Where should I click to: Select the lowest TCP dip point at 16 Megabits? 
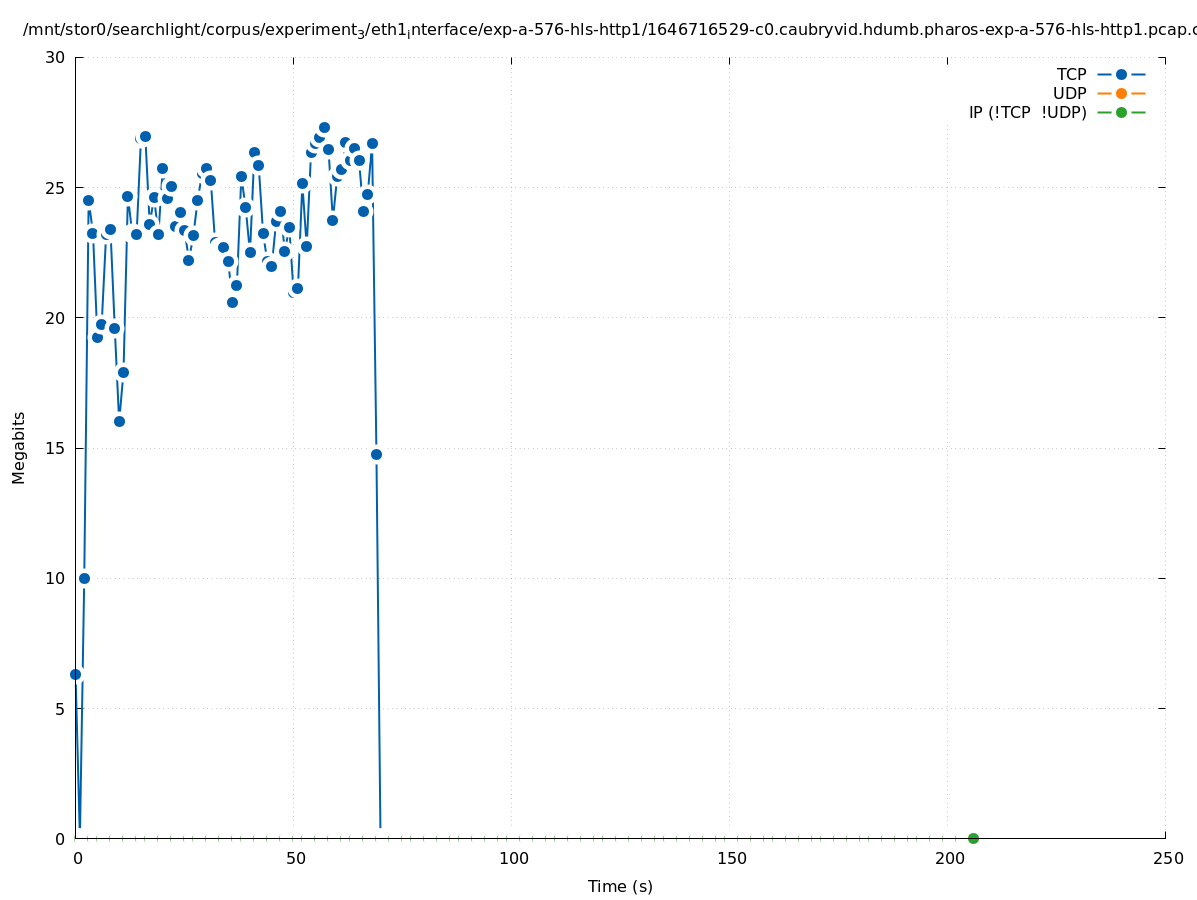(x=119, y=421)
